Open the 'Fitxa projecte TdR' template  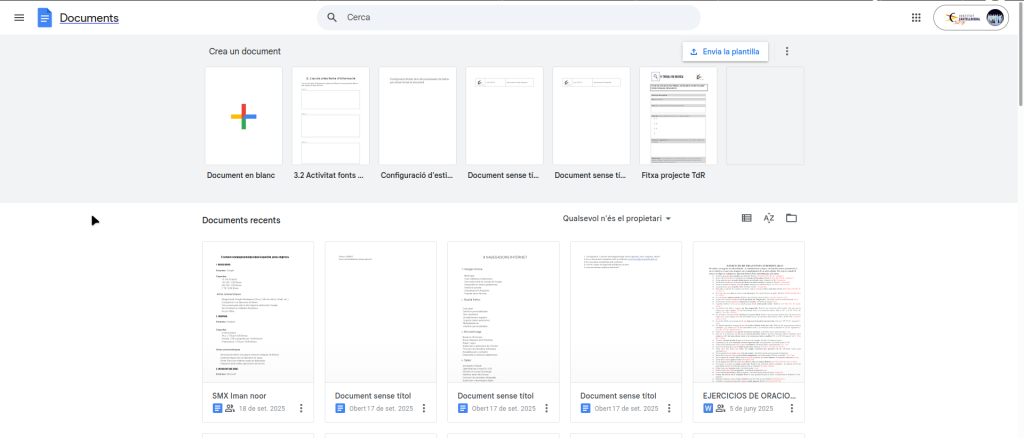coord(678,116)
